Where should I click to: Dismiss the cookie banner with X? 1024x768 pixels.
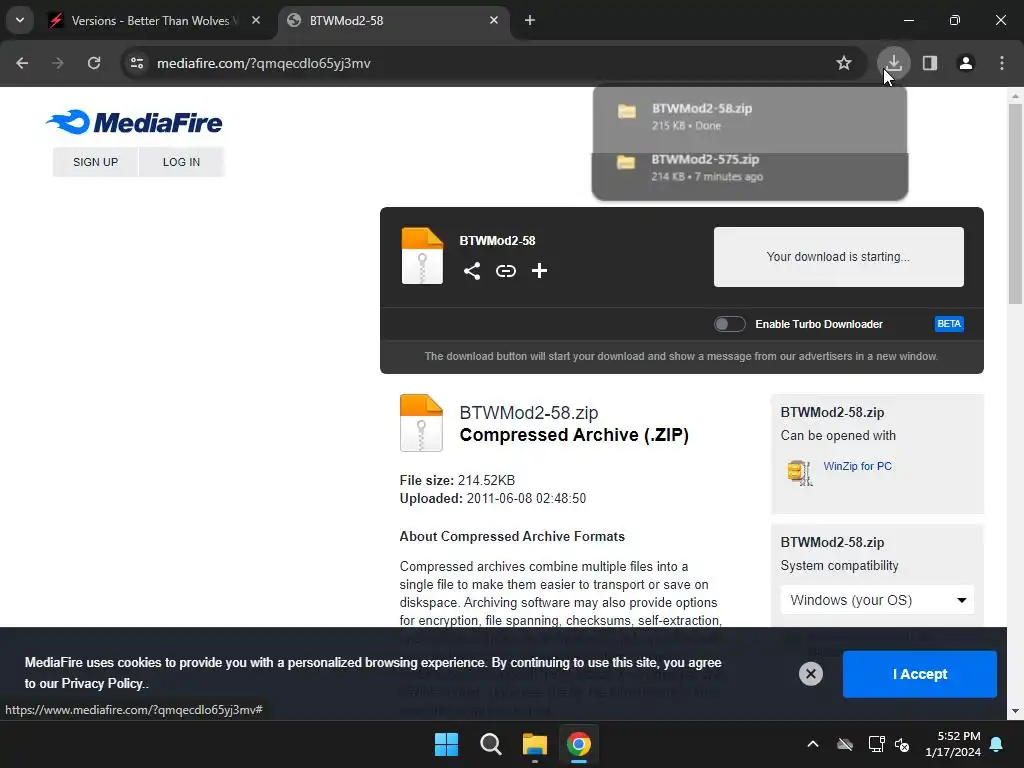tap(811, 674)
